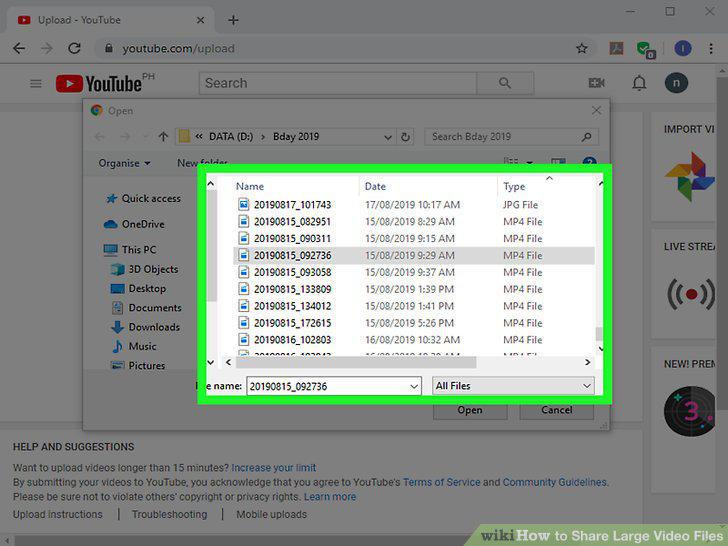Viewport: 728px width, 546px height.
Task: Expand the File name history dropdown
Action: [x=414, y=386]
